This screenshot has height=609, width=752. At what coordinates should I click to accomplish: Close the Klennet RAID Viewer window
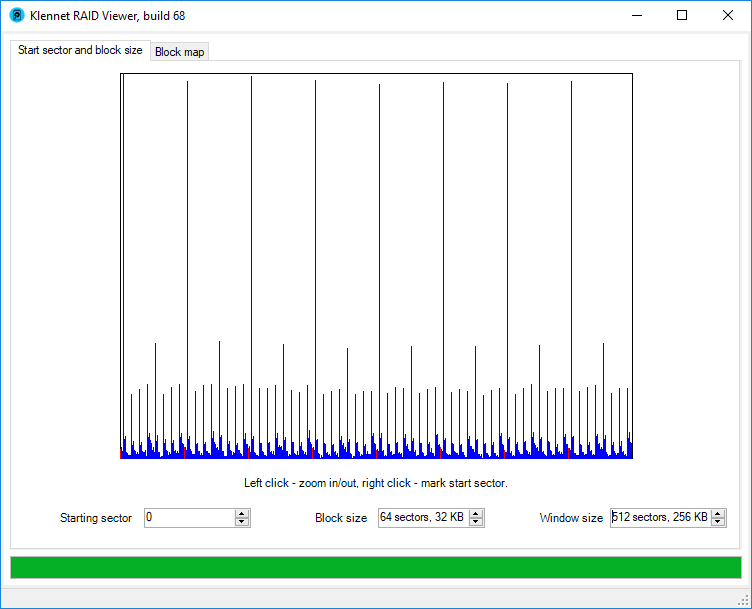728,15
